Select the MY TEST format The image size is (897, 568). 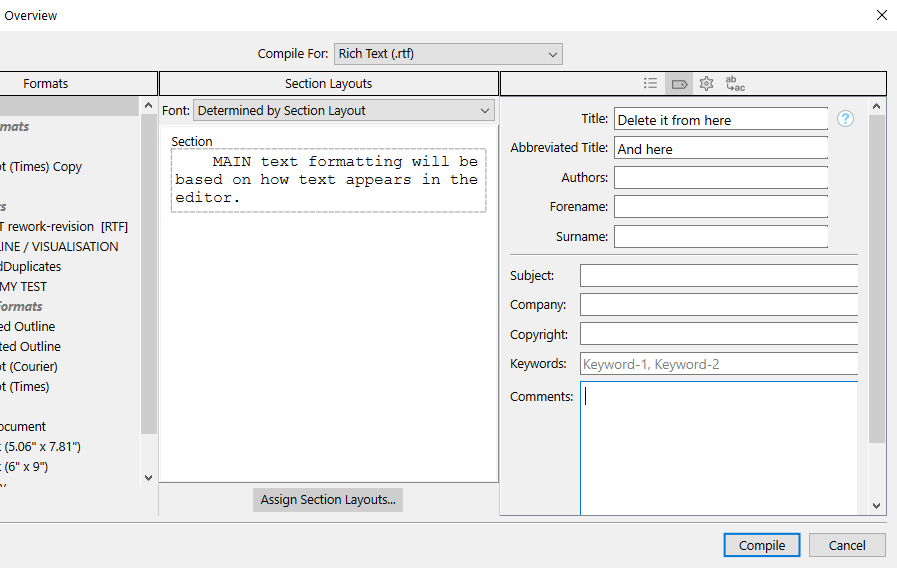click(x=24, y=287)
